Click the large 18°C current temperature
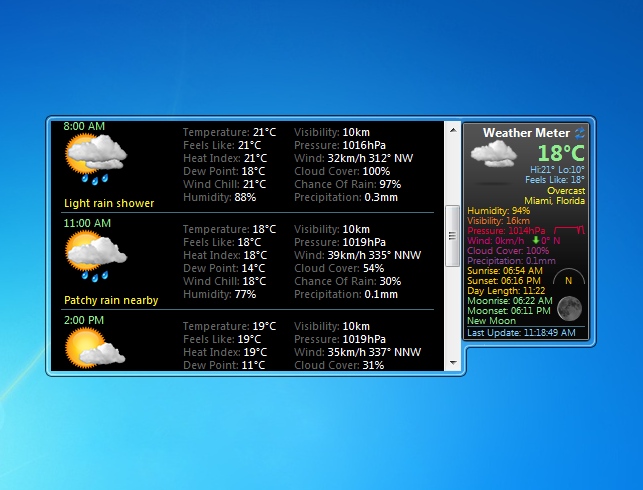The width and height of the screenshot is (643, 490). click(561, 153)
